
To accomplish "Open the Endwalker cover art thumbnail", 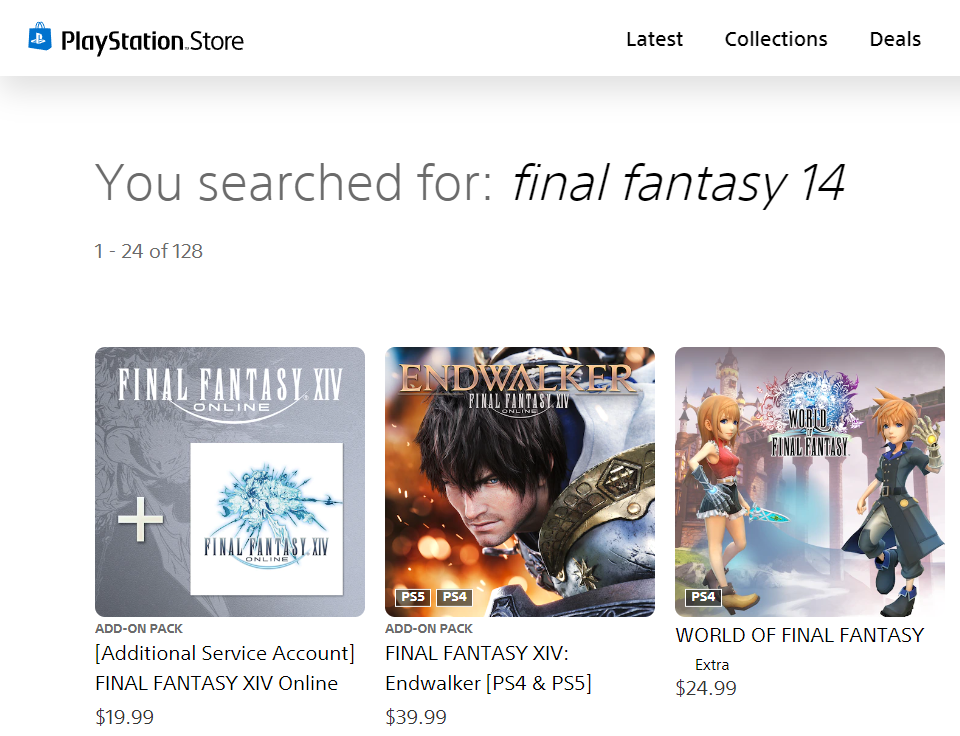I will (x=520, y=482).
